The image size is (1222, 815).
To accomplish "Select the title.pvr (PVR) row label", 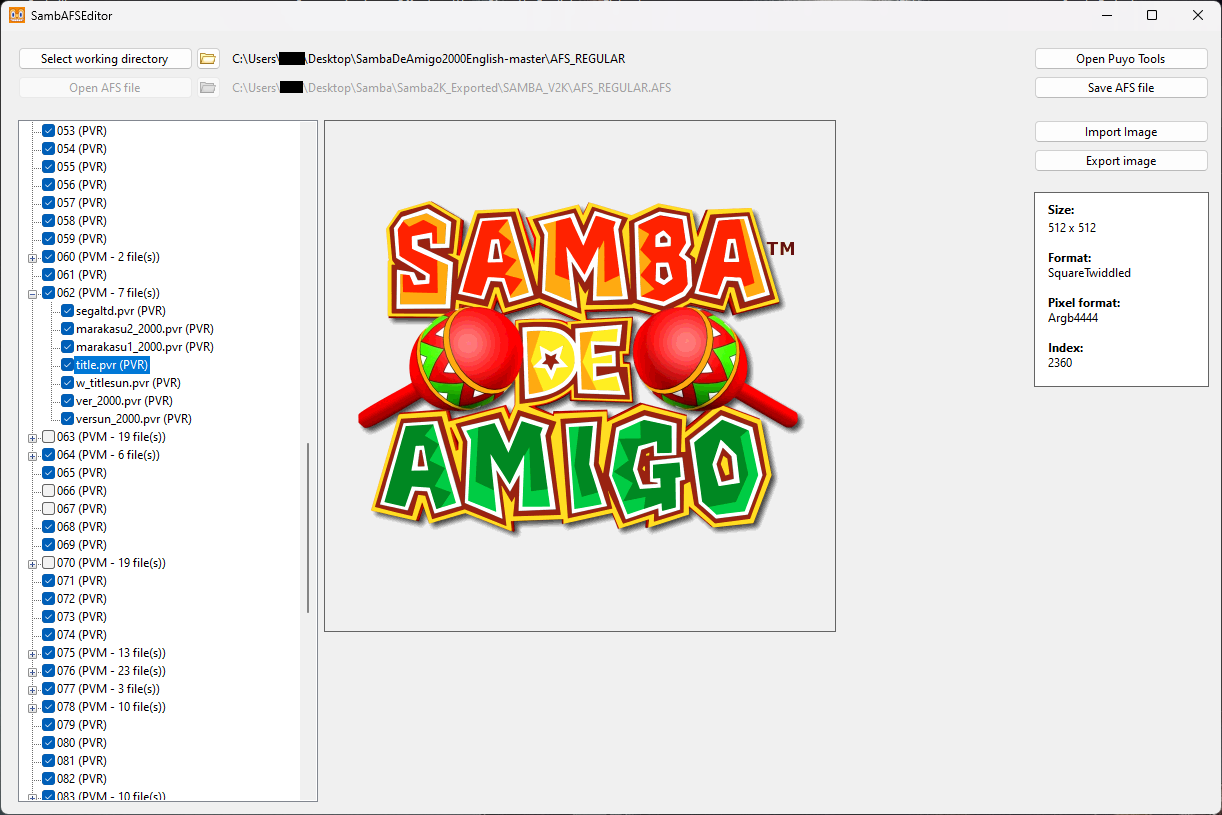I will pos(112,365).
